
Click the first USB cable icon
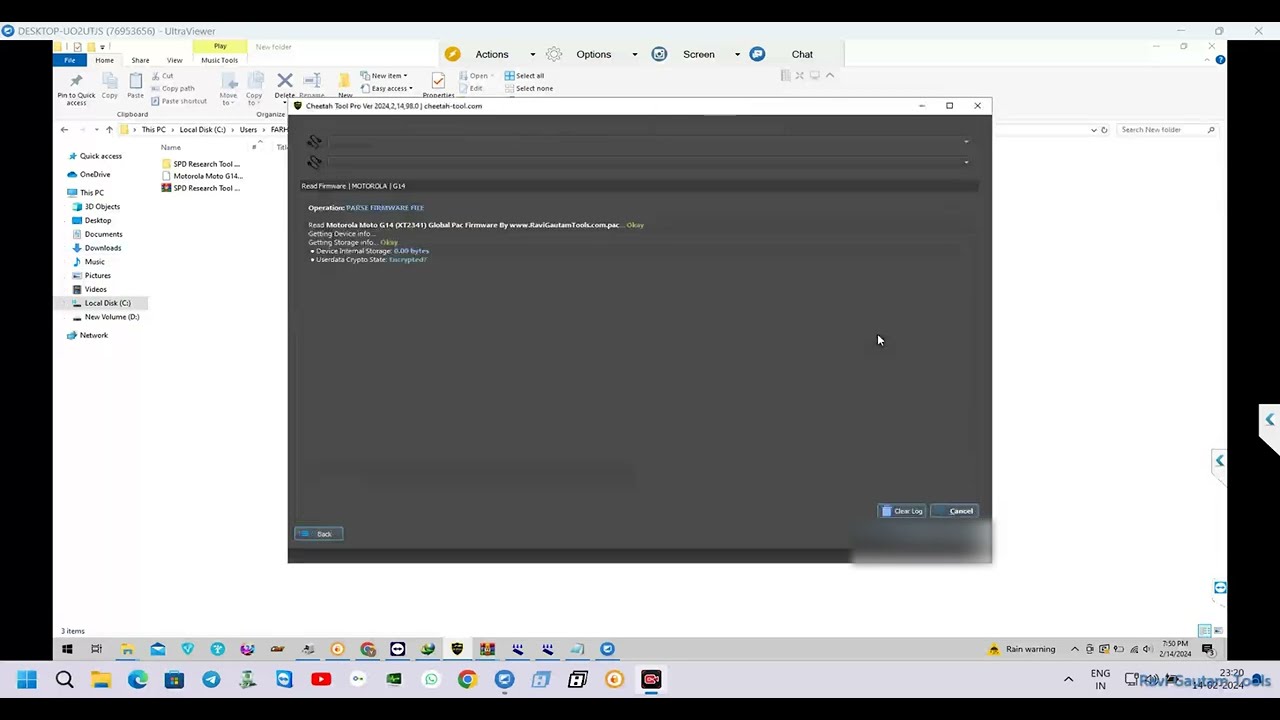pos(315,142)
